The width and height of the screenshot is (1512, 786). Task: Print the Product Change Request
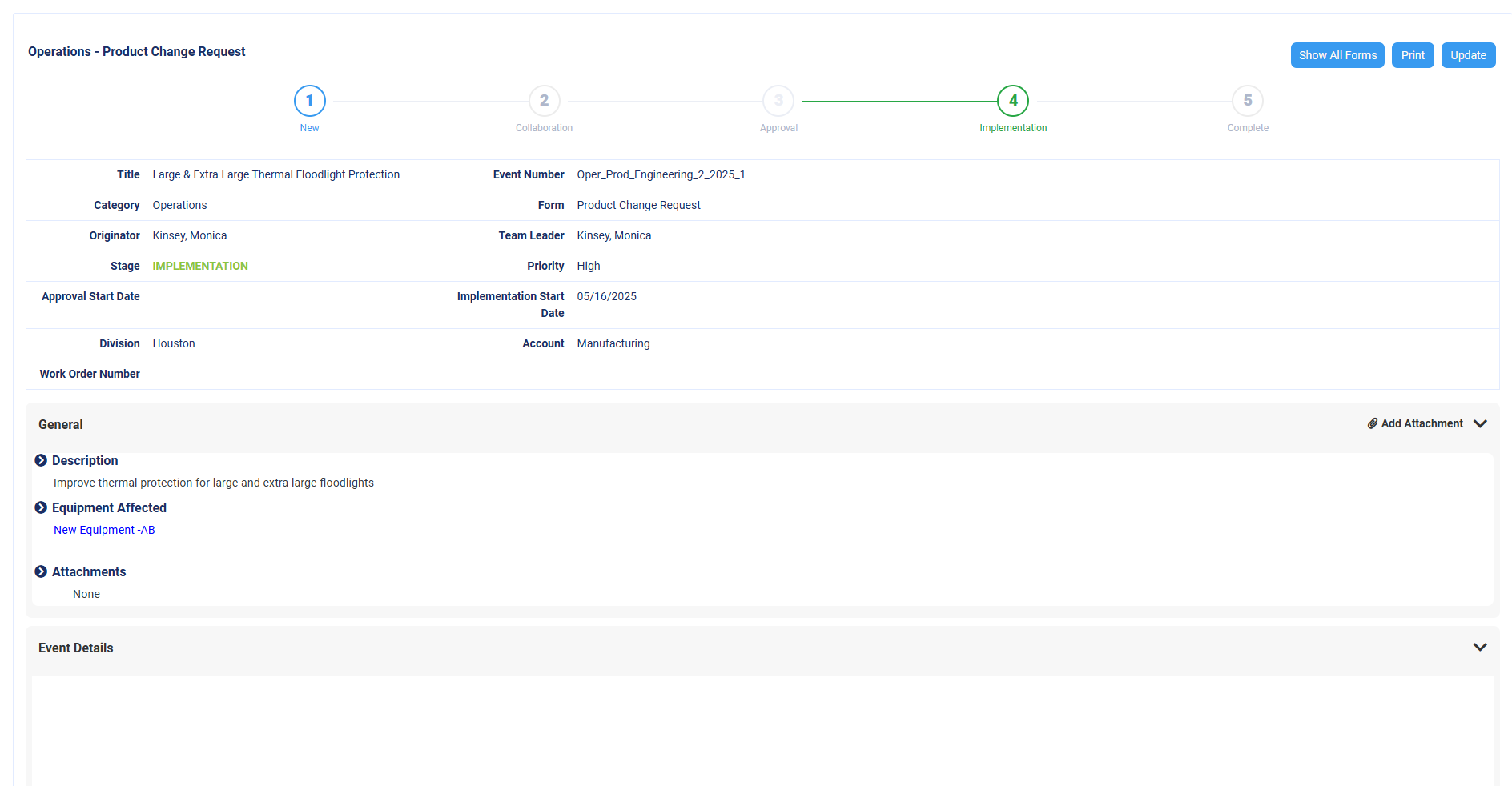click(1413, 55)
